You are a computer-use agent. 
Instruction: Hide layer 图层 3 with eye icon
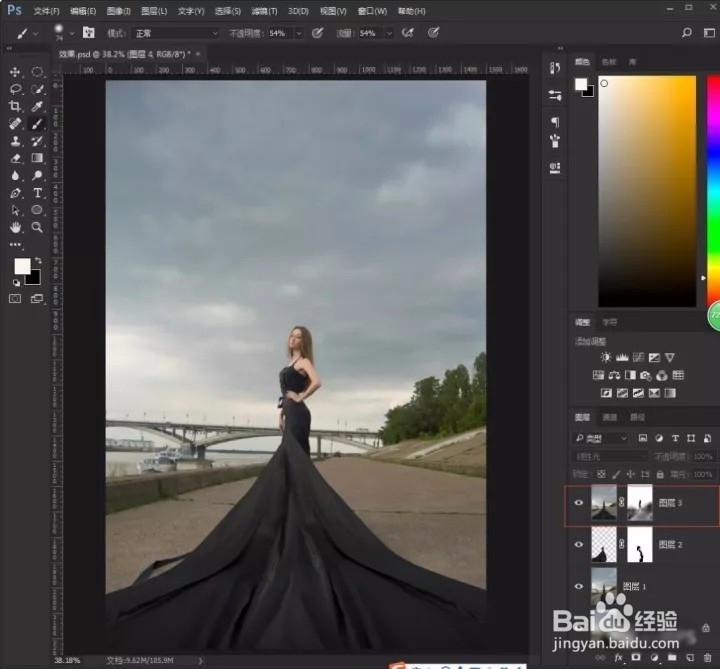(x=579, y=502)
